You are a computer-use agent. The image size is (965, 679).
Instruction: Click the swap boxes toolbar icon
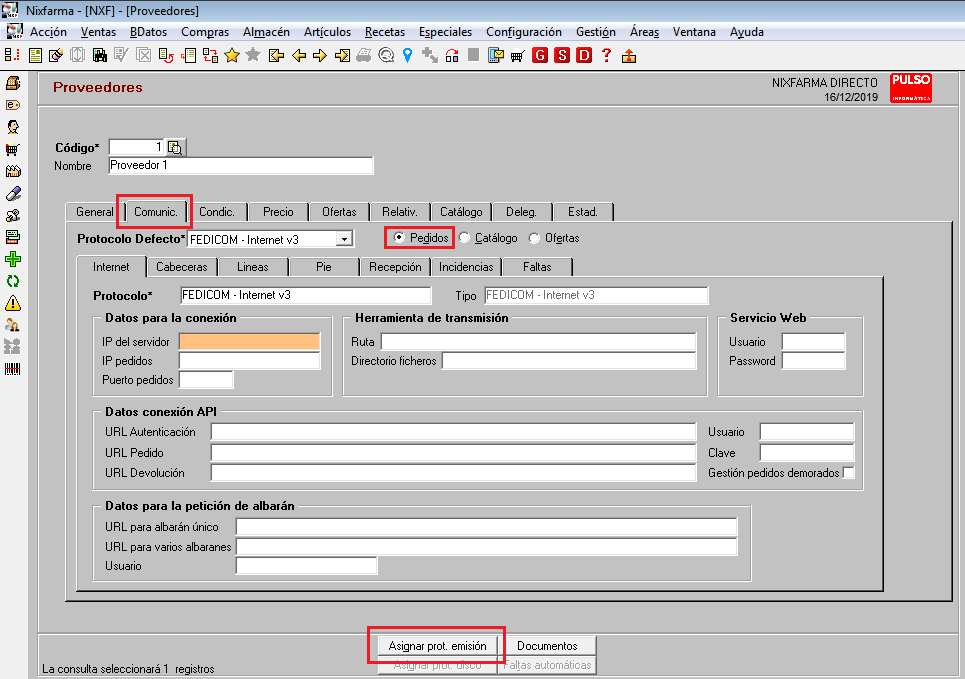pyautogui.click(x=210, y=55)
